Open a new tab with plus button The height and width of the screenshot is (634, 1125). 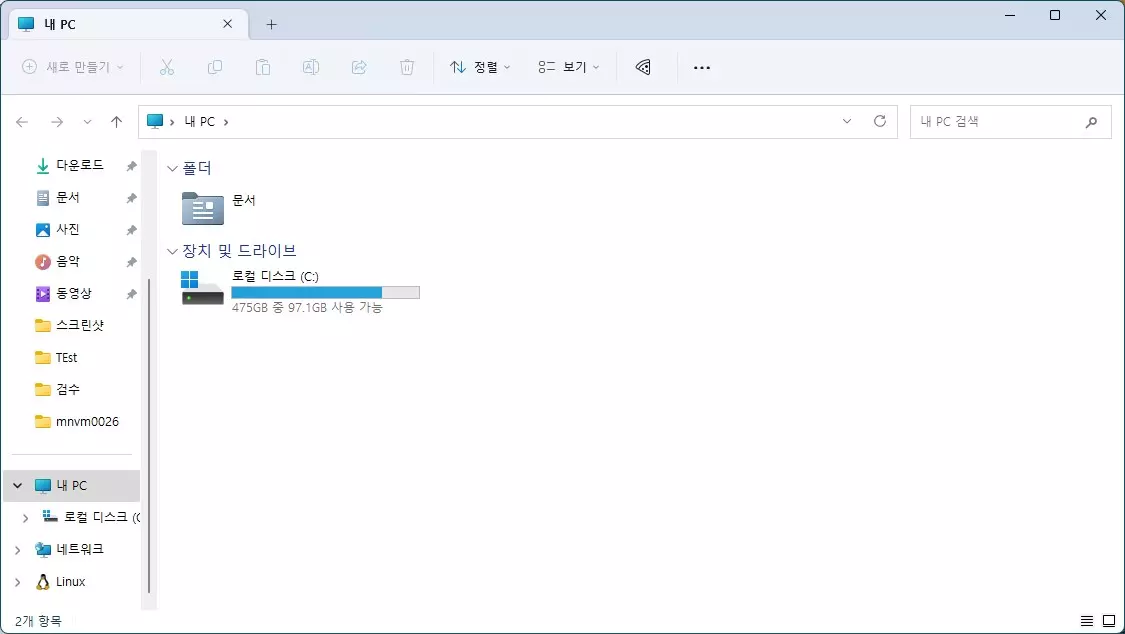271,24
